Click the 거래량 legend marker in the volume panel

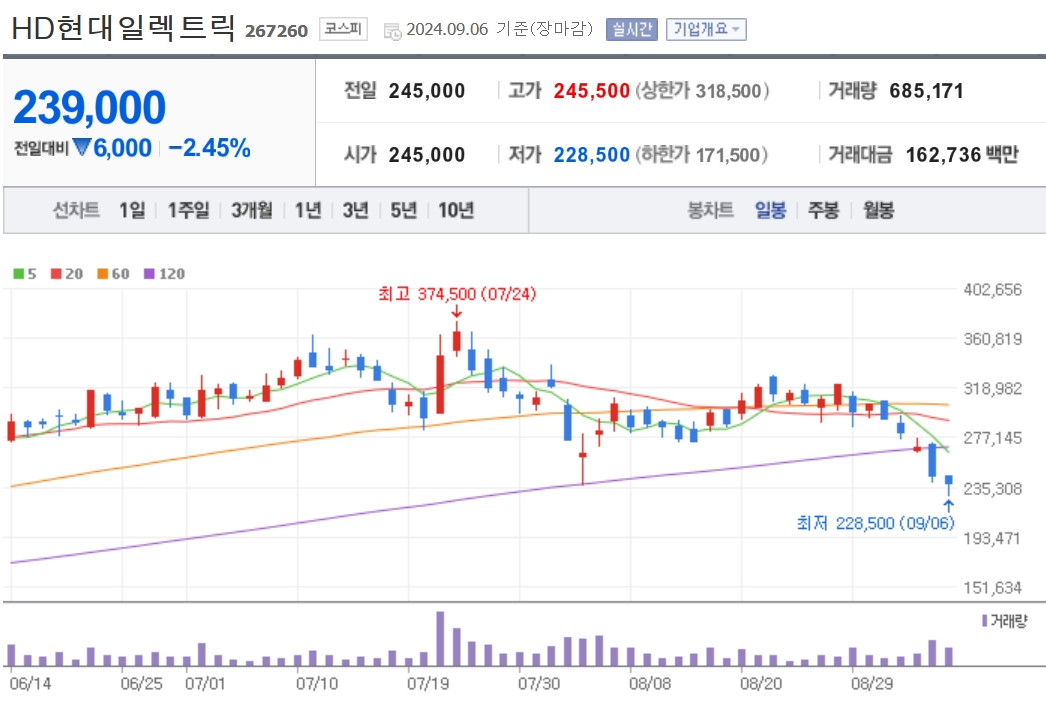click(x=985, y=621)
